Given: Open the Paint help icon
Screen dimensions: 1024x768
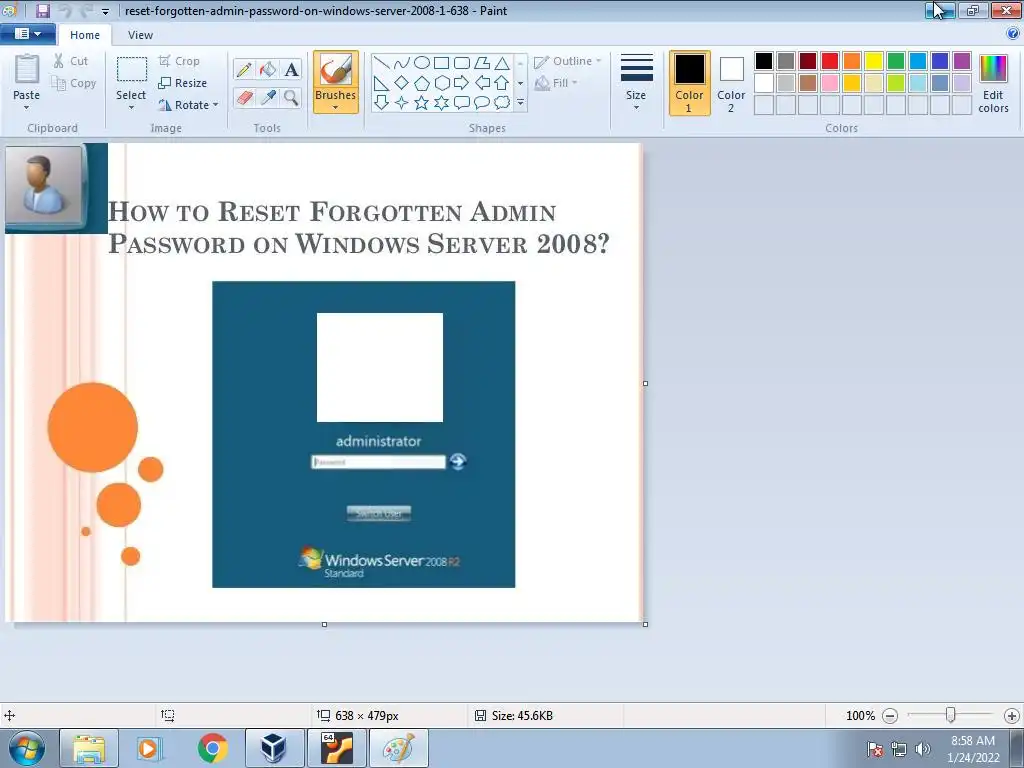Looking at the screenshot, I should pyautogui.click(x=1013, y=34).
